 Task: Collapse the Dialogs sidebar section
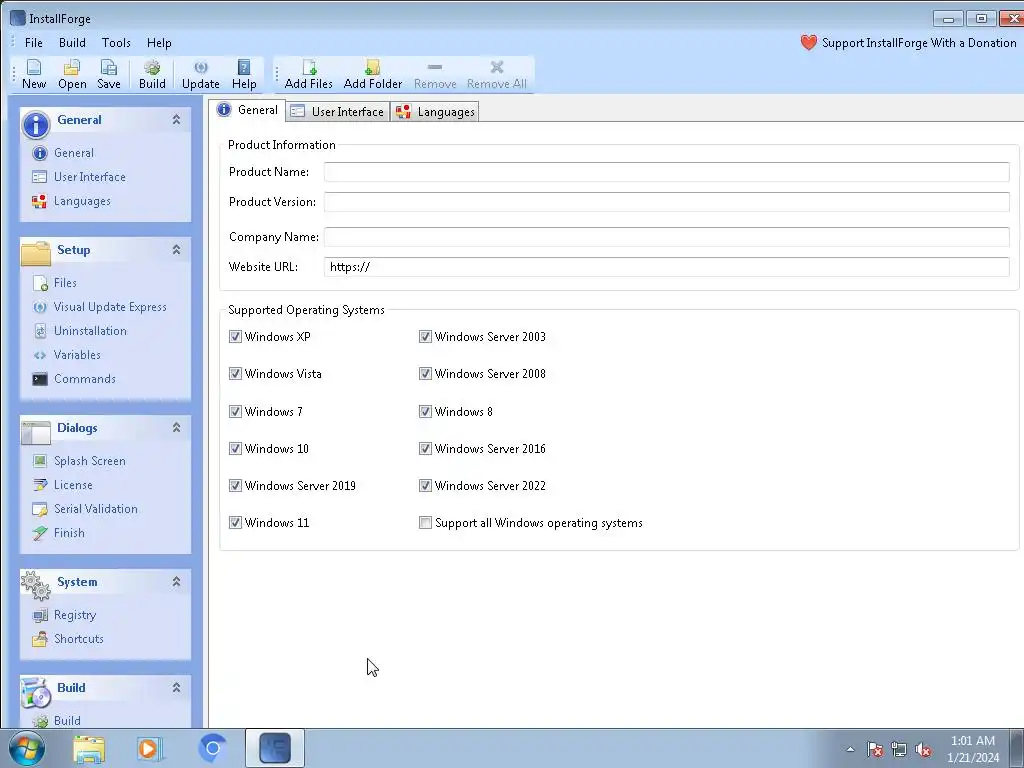point(176,428)
